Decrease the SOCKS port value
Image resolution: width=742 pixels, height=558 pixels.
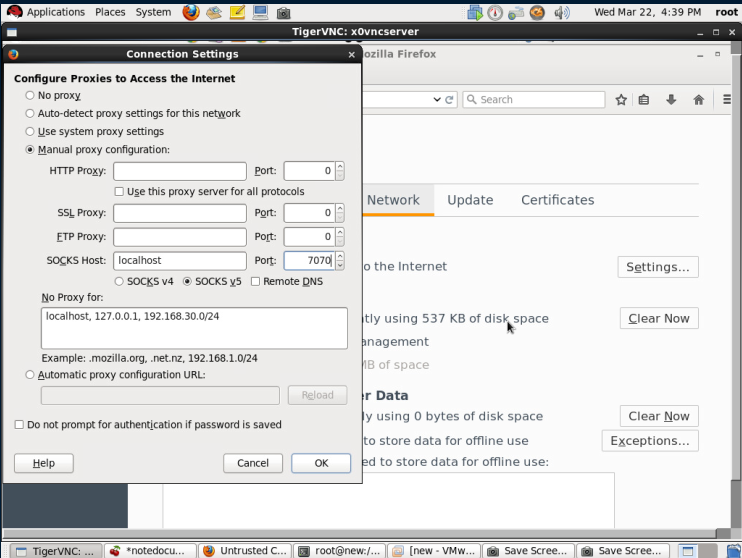click(340, 265)
